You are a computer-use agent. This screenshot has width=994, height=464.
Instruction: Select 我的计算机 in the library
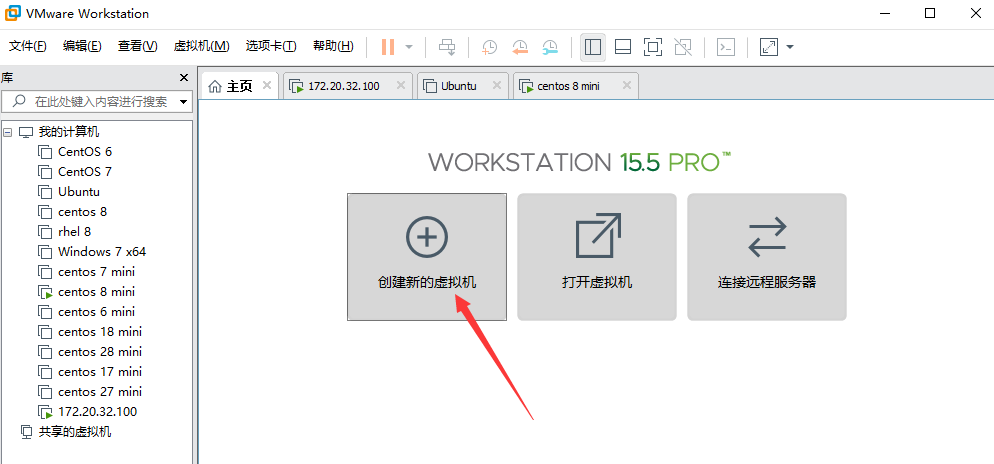69,132
